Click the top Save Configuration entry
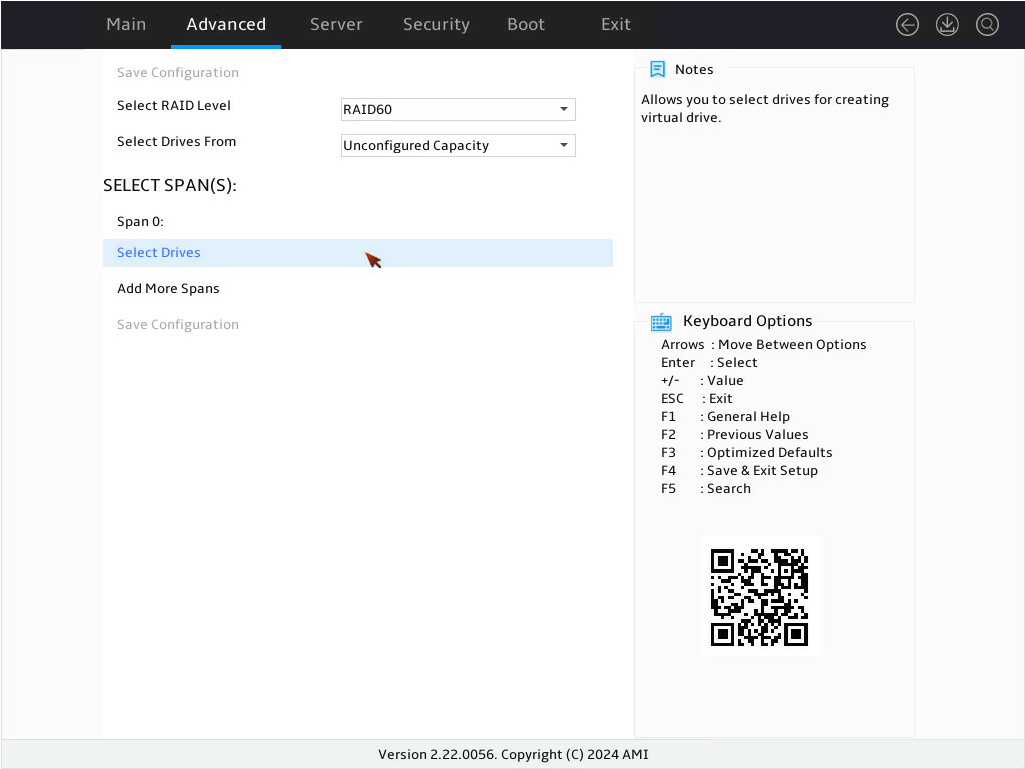The image size is (1025, 769). pyautogui.click(x=178, y=73)
